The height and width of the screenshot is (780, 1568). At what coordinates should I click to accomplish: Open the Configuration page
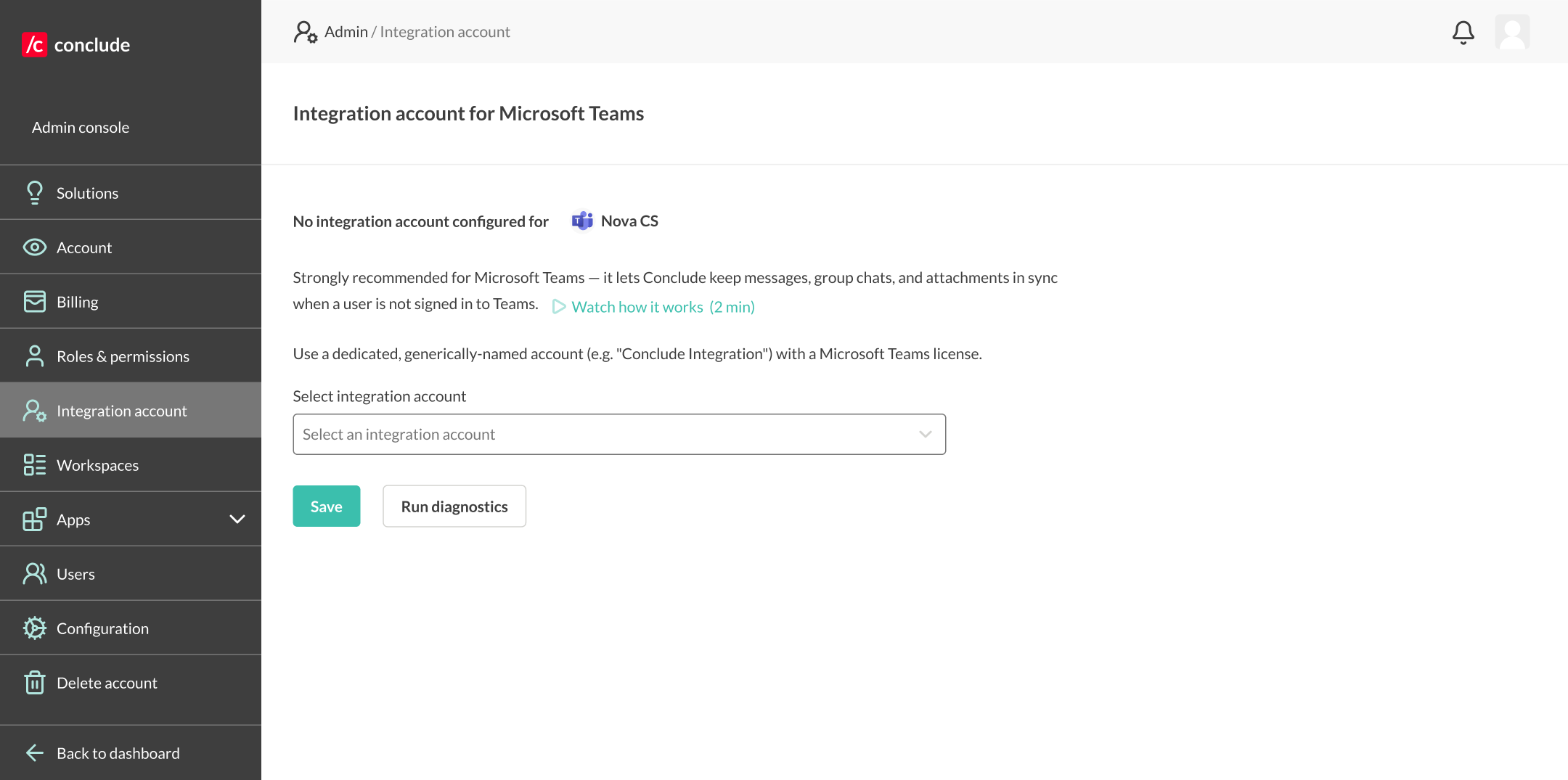(x=131, y=628)
